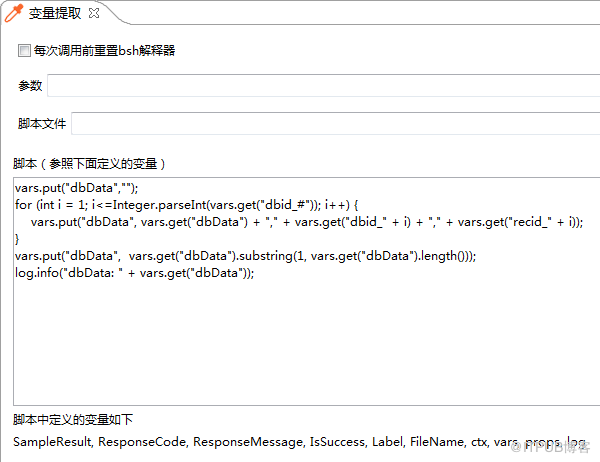This screenshot has width=600, height=462.
Task: Click the log.info line in script
Action: pyautogui.click(x=134, y=273)
